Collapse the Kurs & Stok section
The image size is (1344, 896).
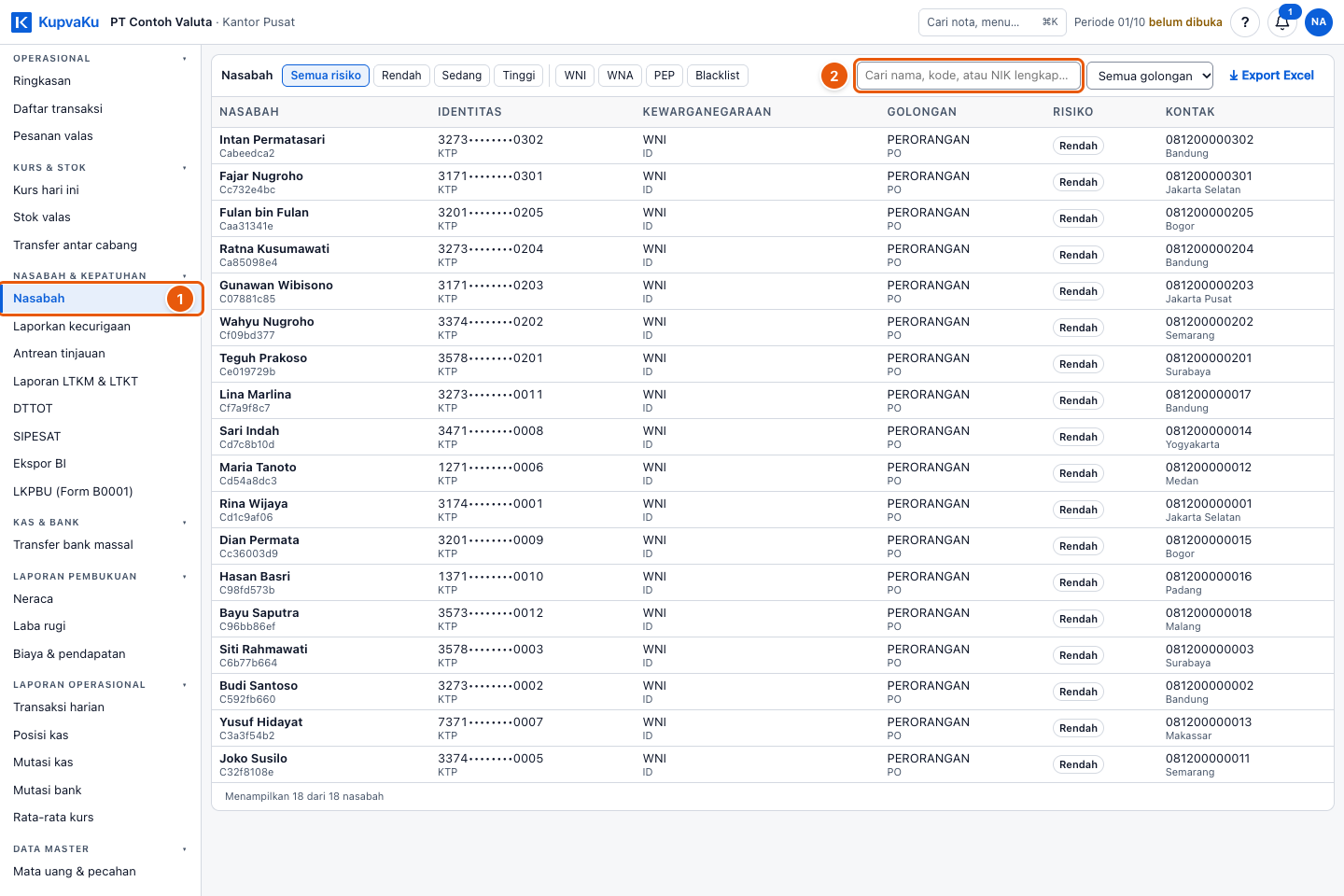point(185,168)
